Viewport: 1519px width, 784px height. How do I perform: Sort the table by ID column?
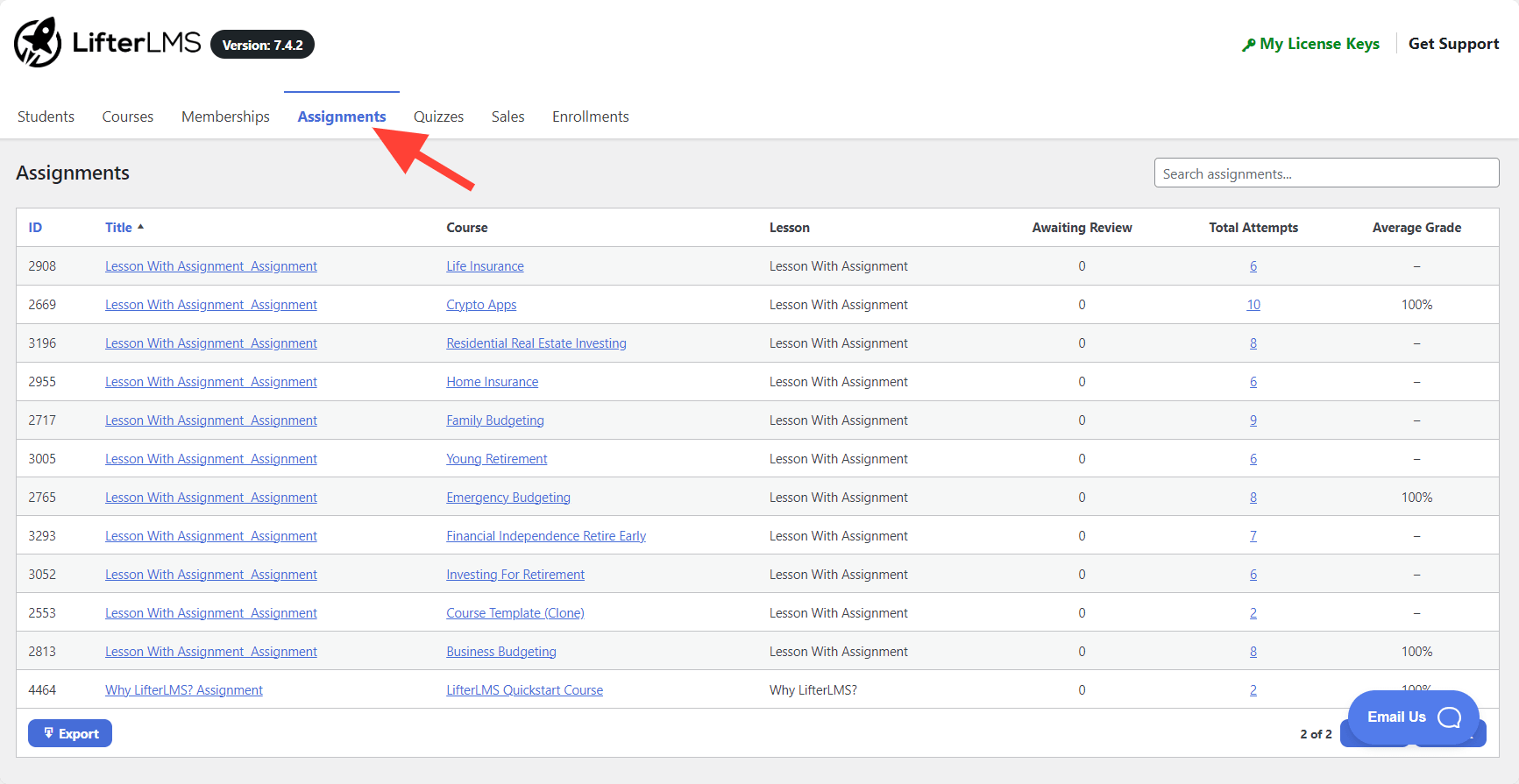[35, 228]
